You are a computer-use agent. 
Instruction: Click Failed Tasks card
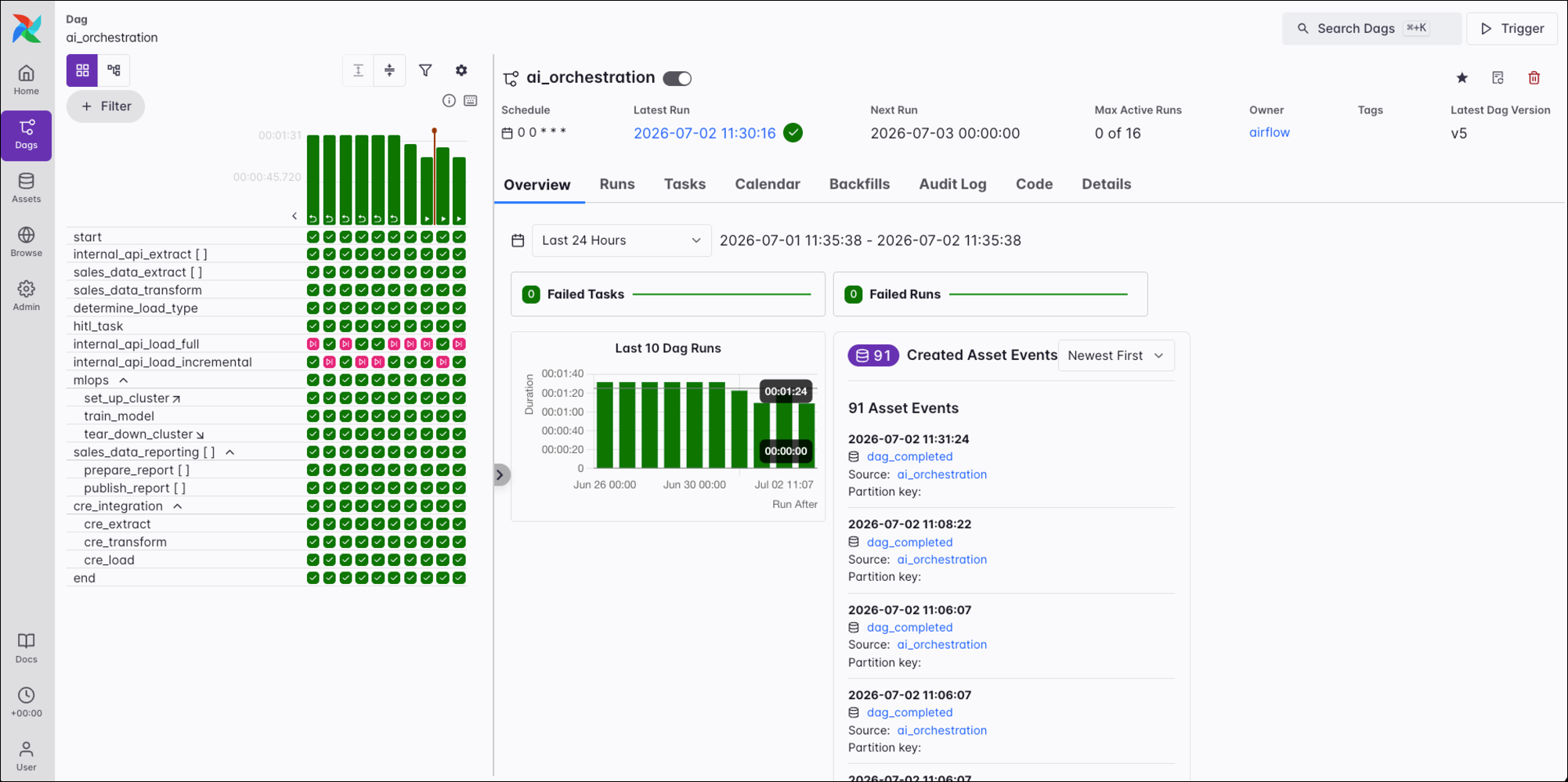[668, 294]
